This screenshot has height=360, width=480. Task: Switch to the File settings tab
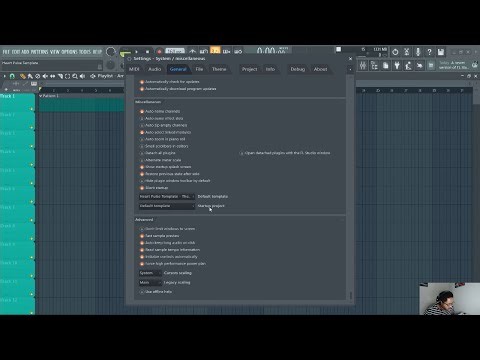[199, 69]
